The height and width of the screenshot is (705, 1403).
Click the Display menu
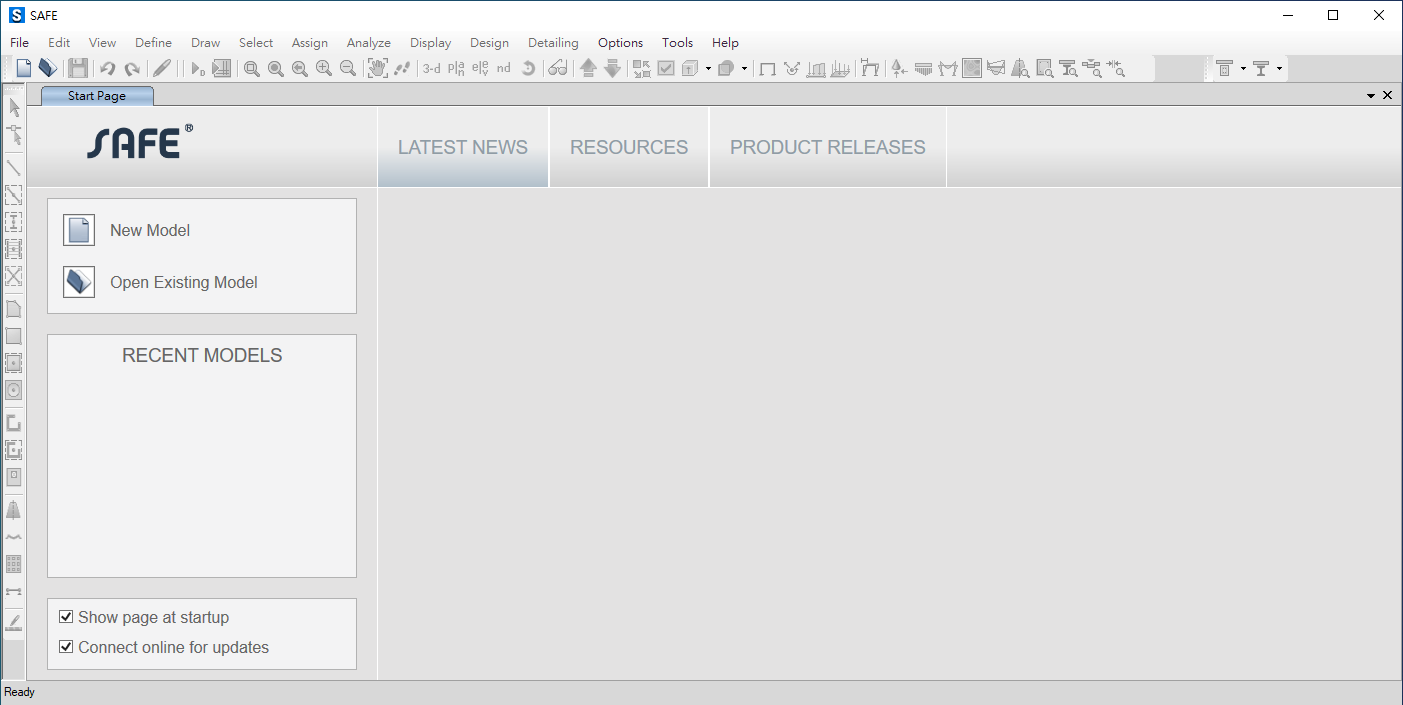tap(430, 42)
